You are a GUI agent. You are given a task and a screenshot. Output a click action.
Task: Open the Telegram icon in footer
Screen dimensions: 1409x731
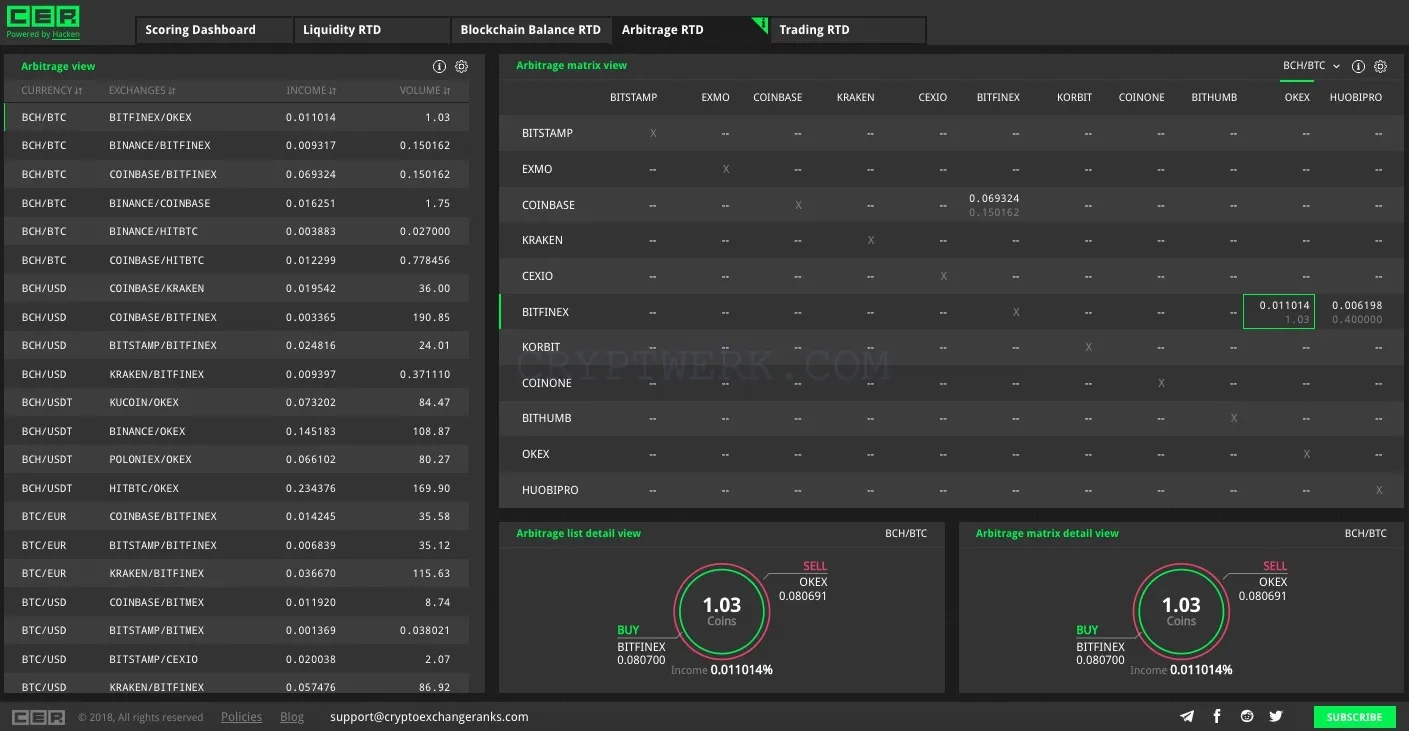click(1187, 716)
